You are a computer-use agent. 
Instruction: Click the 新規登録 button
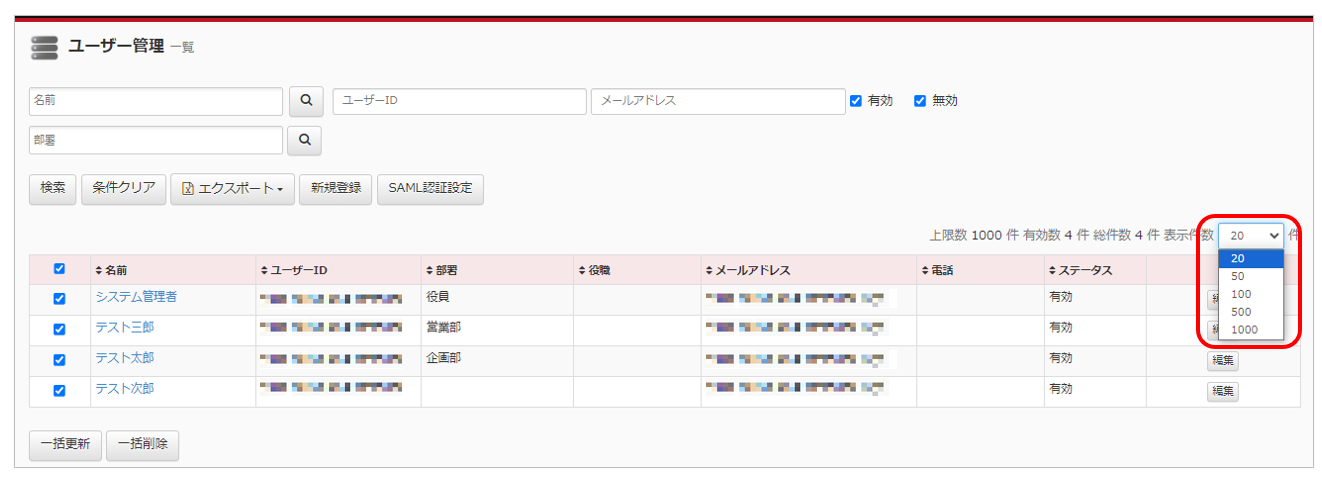[336, 188]
